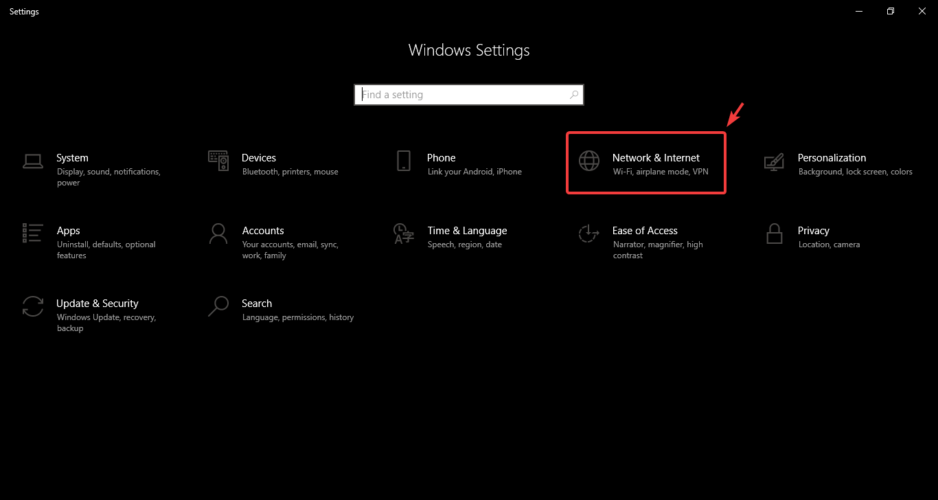Open the Apps list icon
The image size is (938, 500).
coord(32,233)
